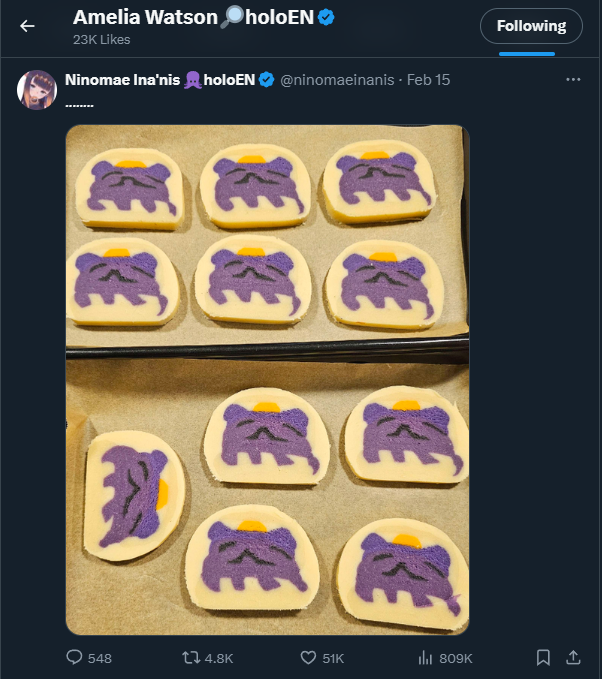Click the 23K Likes subtitle

[102, 40]
